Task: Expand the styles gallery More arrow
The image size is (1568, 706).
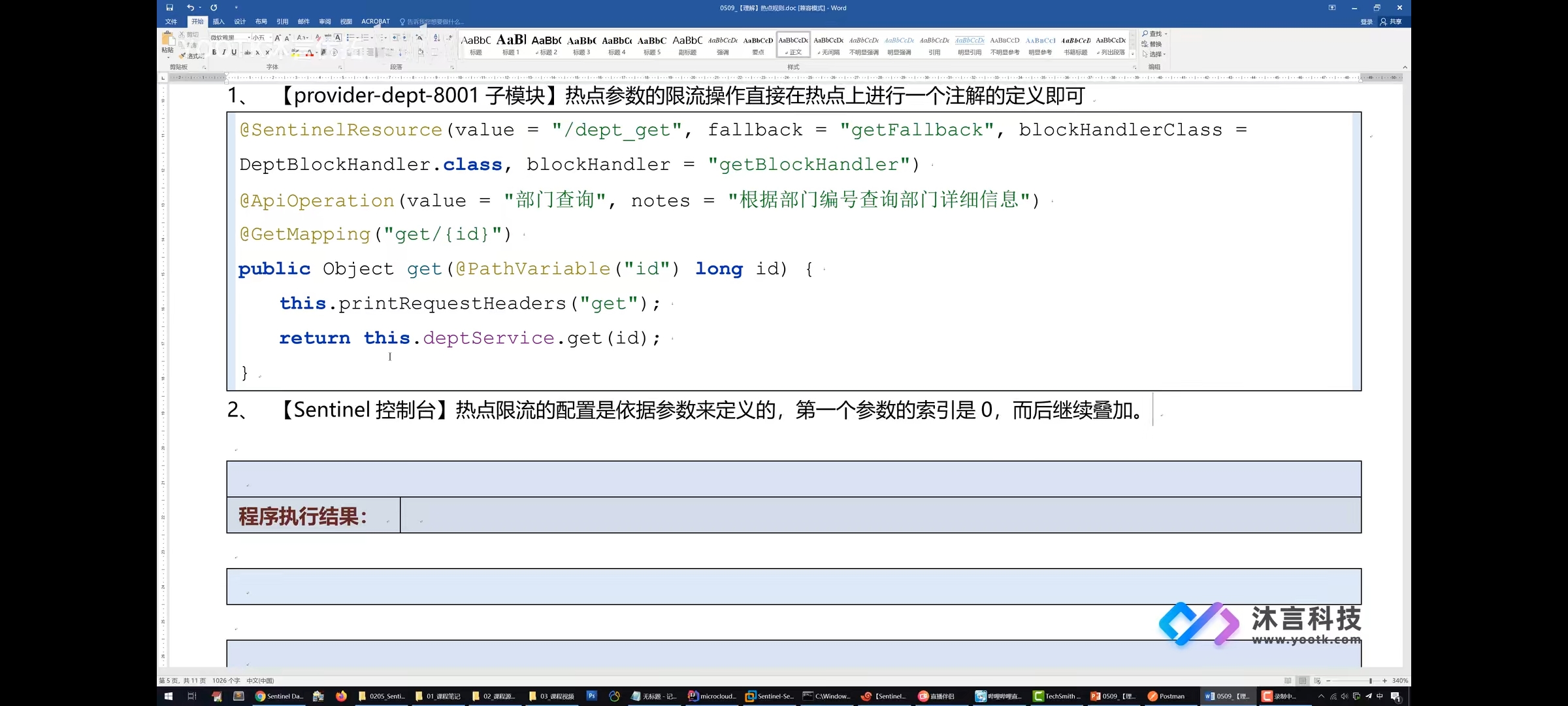Action: pos(1132,54)
